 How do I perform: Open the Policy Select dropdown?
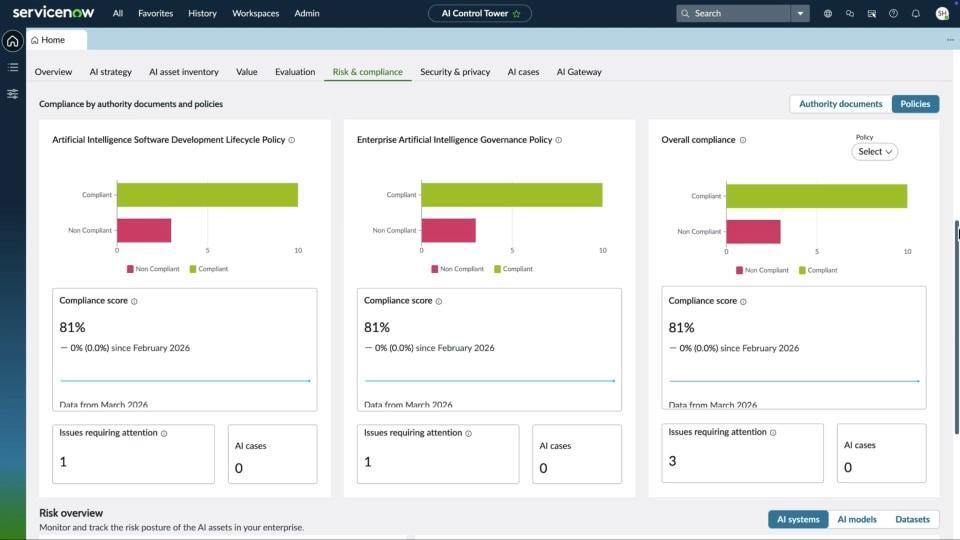click(x=874, y=152)
